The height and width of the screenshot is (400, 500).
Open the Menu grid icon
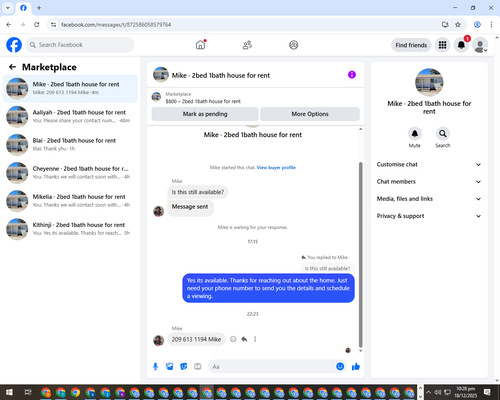(442, 45)
